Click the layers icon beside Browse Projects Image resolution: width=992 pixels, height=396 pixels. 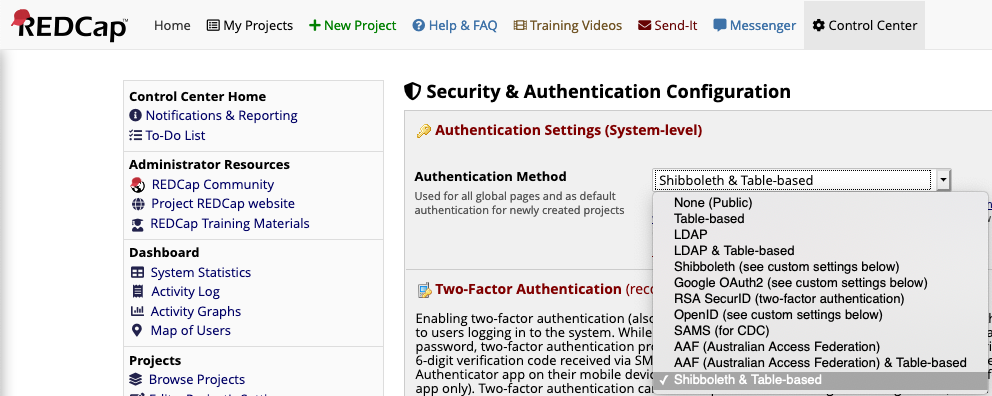(x=136, y=379)
